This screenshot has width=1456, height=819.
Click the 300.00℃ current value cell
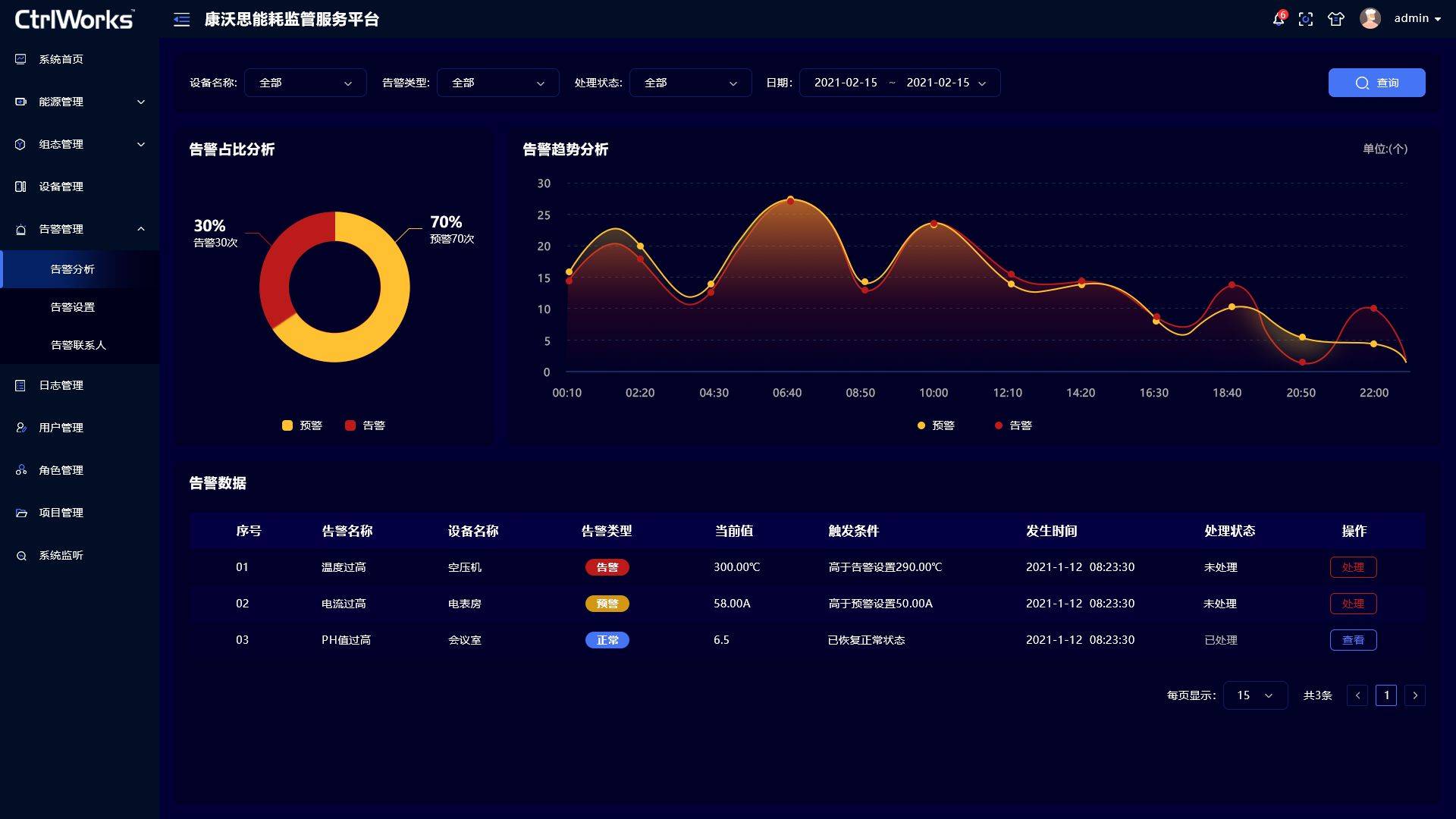pos(736,567)
